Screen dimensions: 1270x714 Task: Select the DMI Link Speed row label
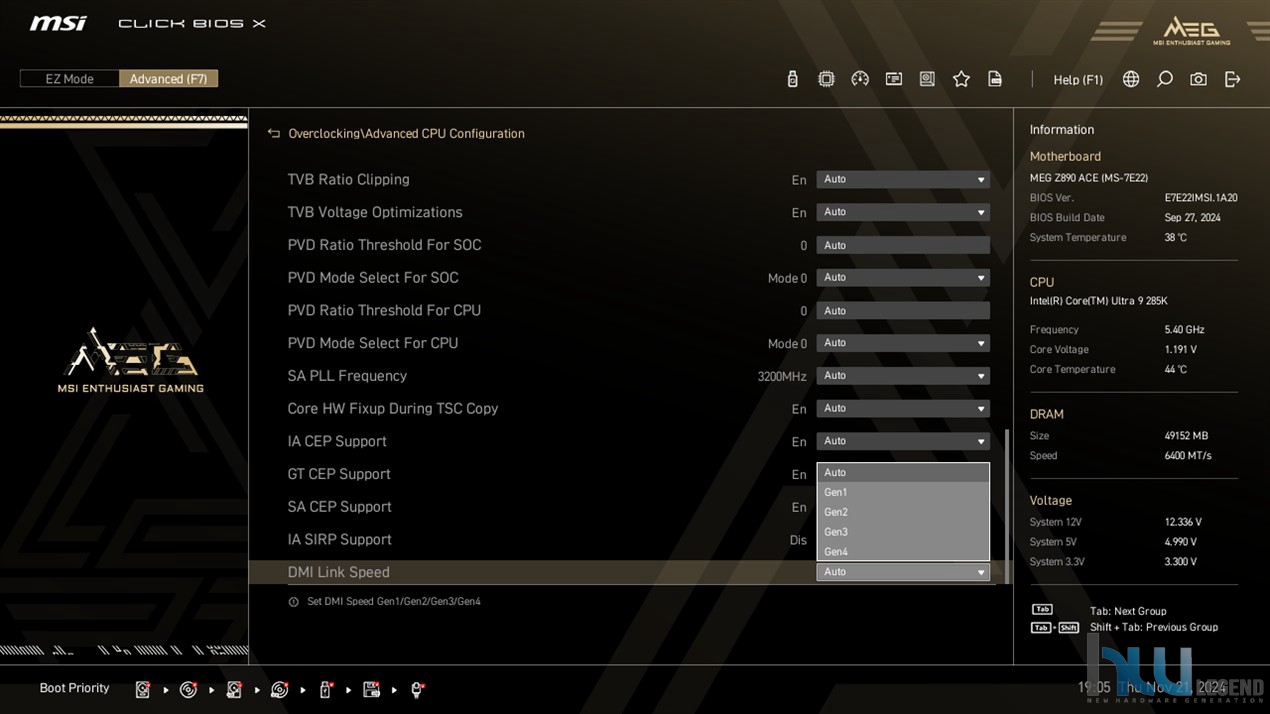click(338, 572)
